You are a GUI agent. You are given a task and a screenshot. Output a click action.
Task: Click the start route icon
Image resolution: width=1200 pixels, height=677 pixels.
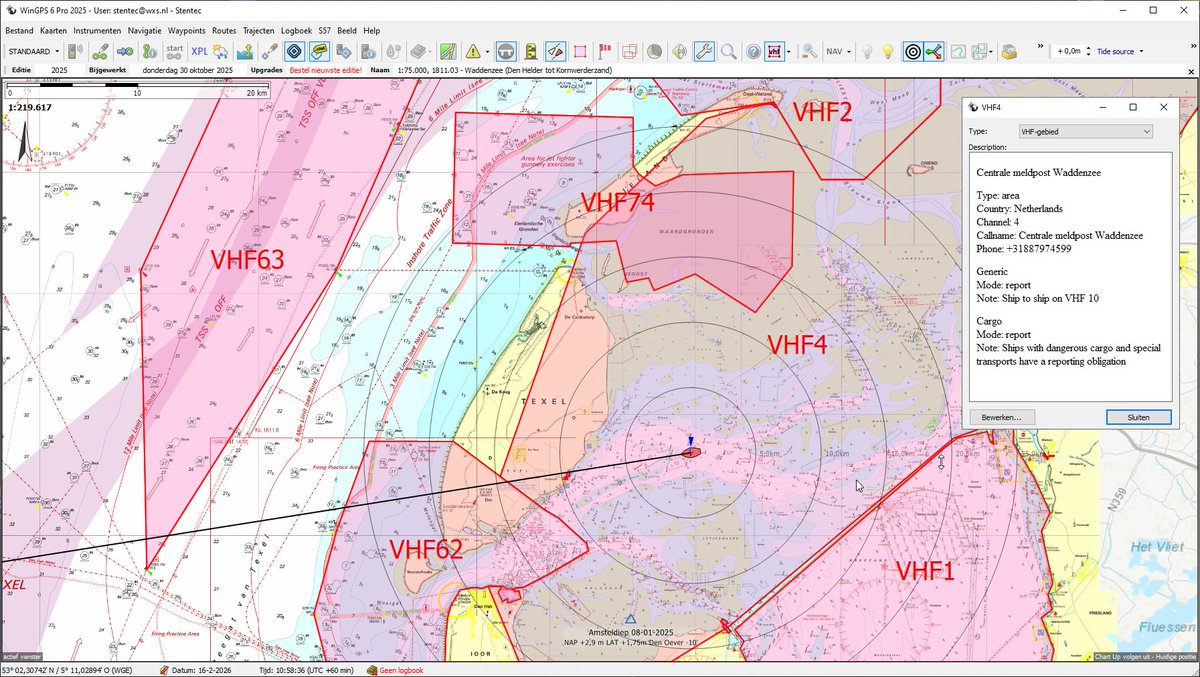[174, 51]
